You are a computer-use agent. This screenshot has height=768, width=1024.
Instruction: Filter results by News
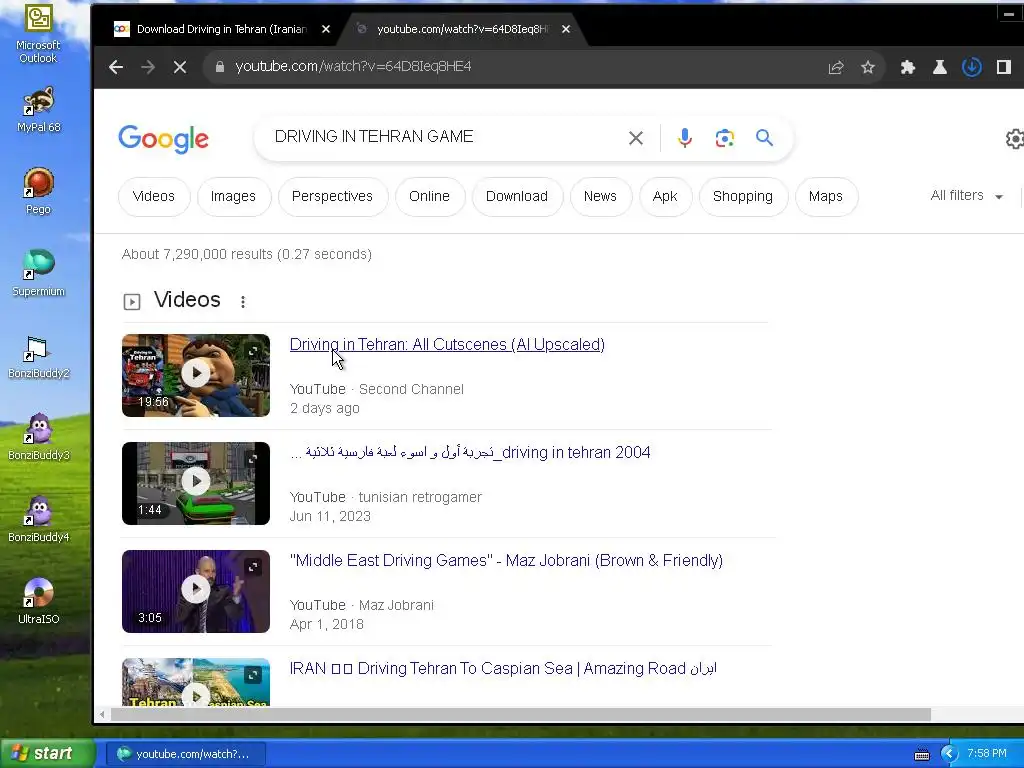(x=600, y=196)
